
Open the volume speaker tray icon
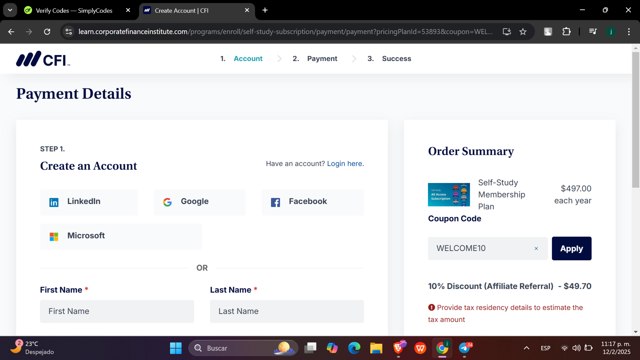(x=576, y=348)
